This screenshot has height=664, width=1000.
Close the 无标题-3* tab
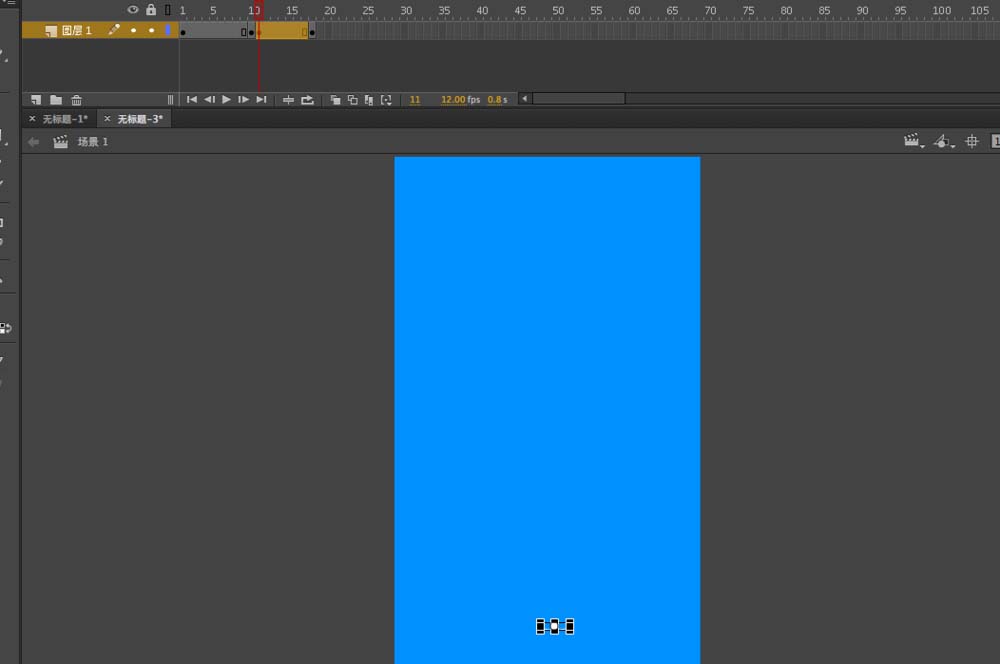tap(107, 119)
